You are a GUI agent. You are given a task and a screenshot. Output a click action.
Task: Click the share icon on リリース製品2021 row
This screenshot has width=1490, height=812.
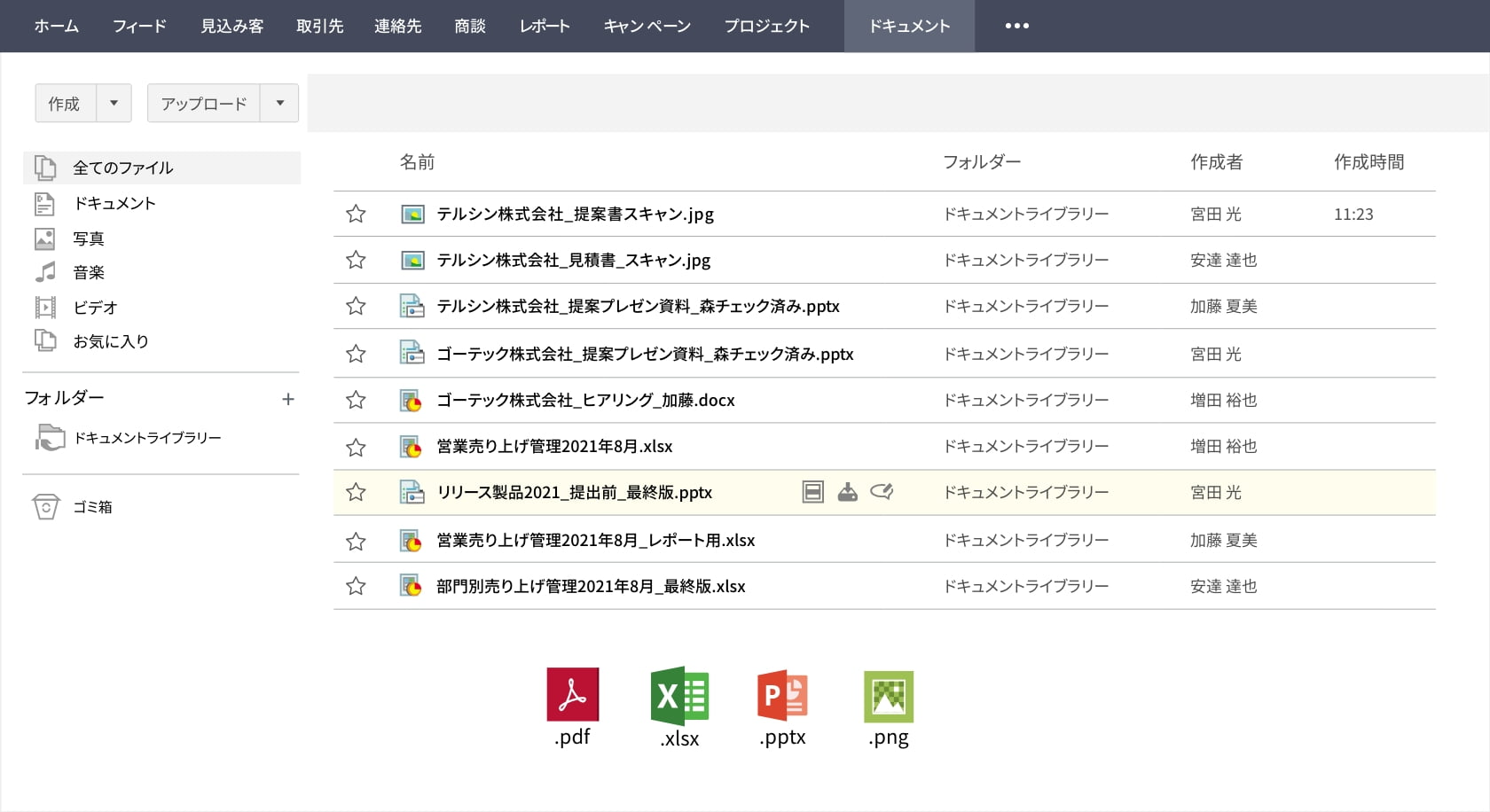click(x=882, y=492)
